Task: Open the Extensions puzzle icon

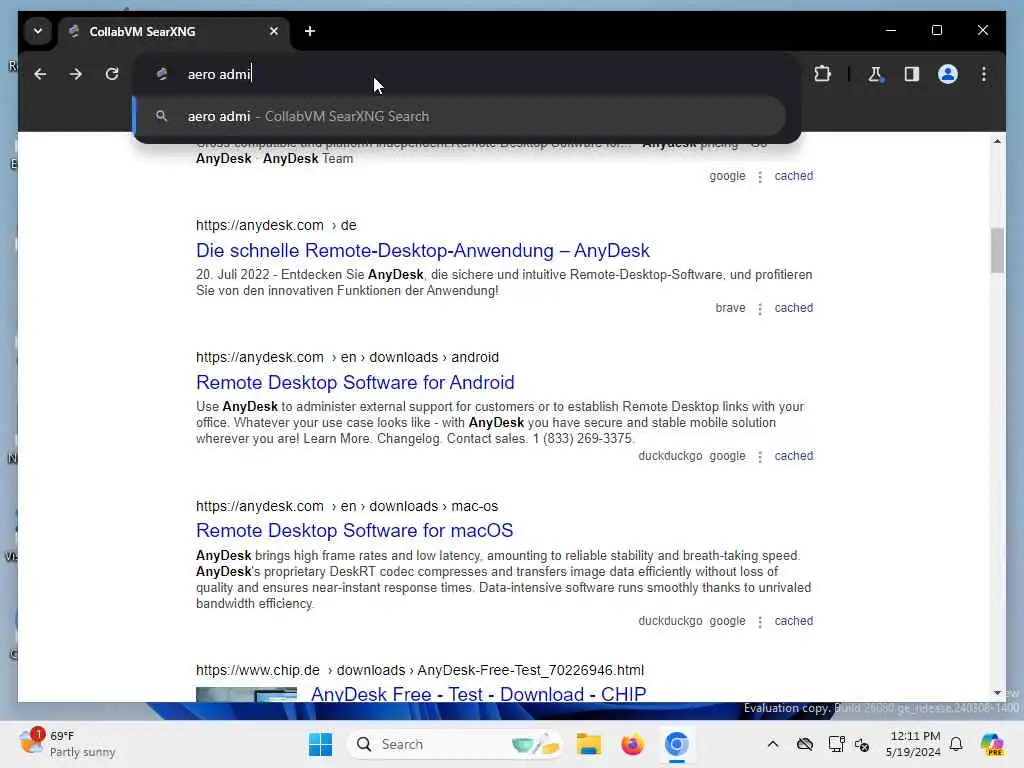Action: click(x=822, y=74)
